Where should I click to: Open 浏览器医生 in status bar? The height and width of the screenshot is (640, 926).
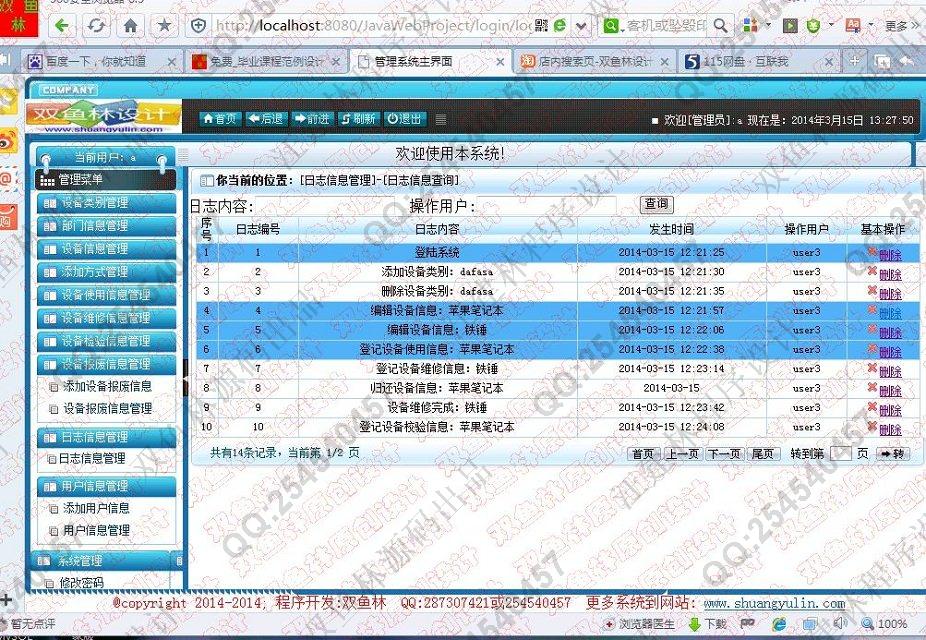coord(639,623)
